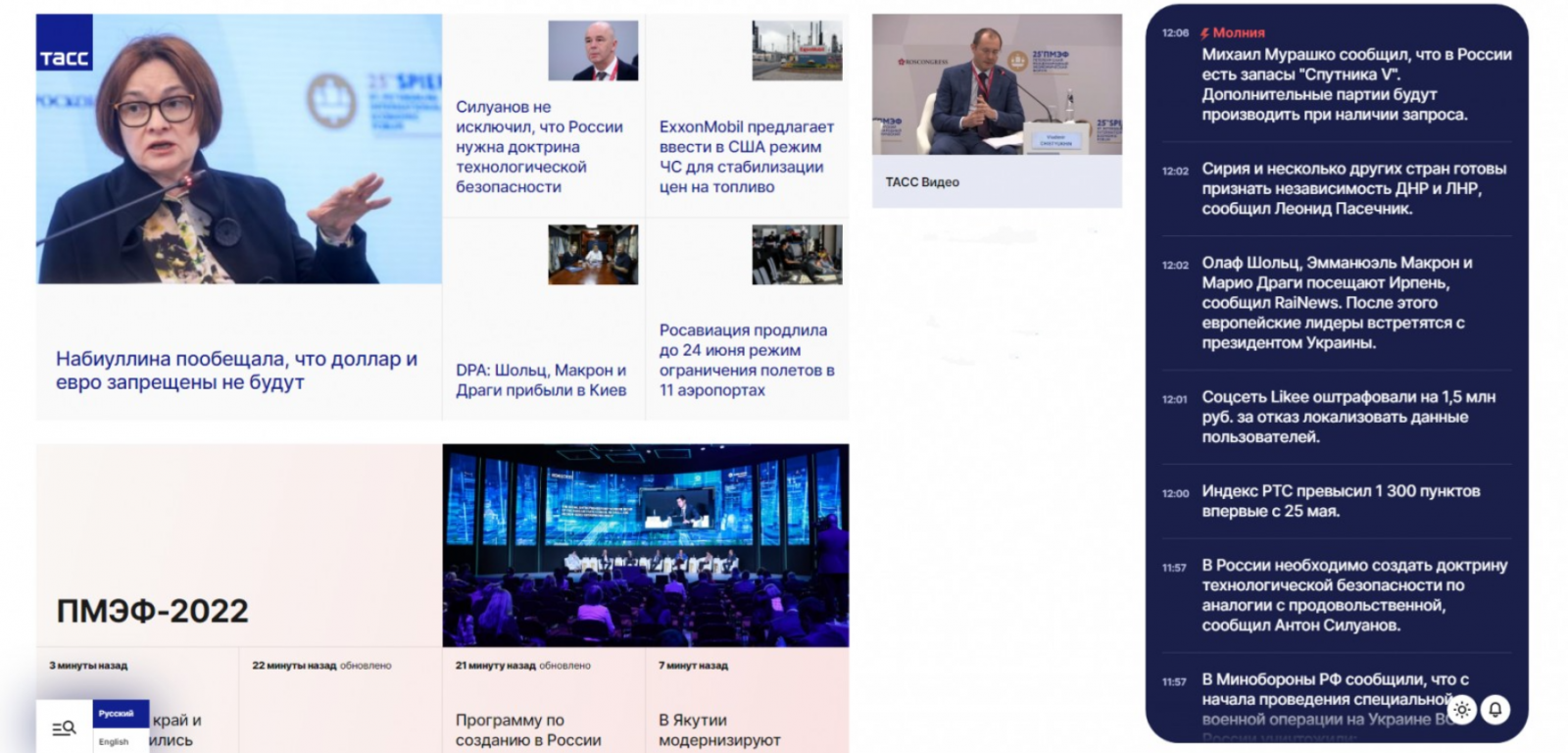
Task: Open the Набиуллина dollar and euro headline
Action: (236, 371)
